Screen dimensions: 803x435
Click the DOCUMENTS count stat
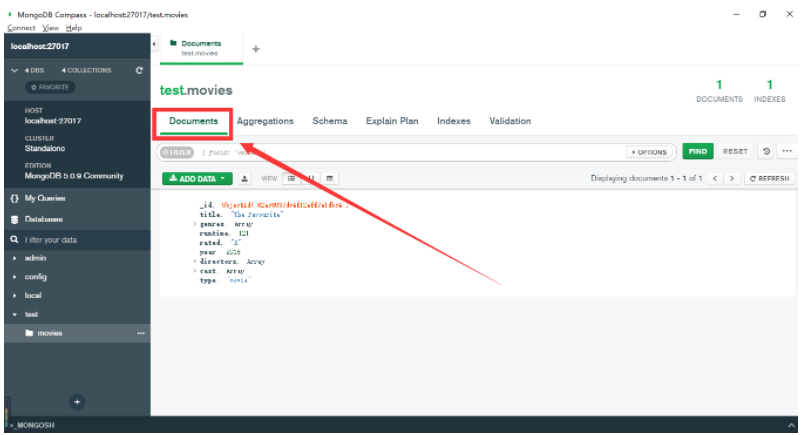pos(719,91)
